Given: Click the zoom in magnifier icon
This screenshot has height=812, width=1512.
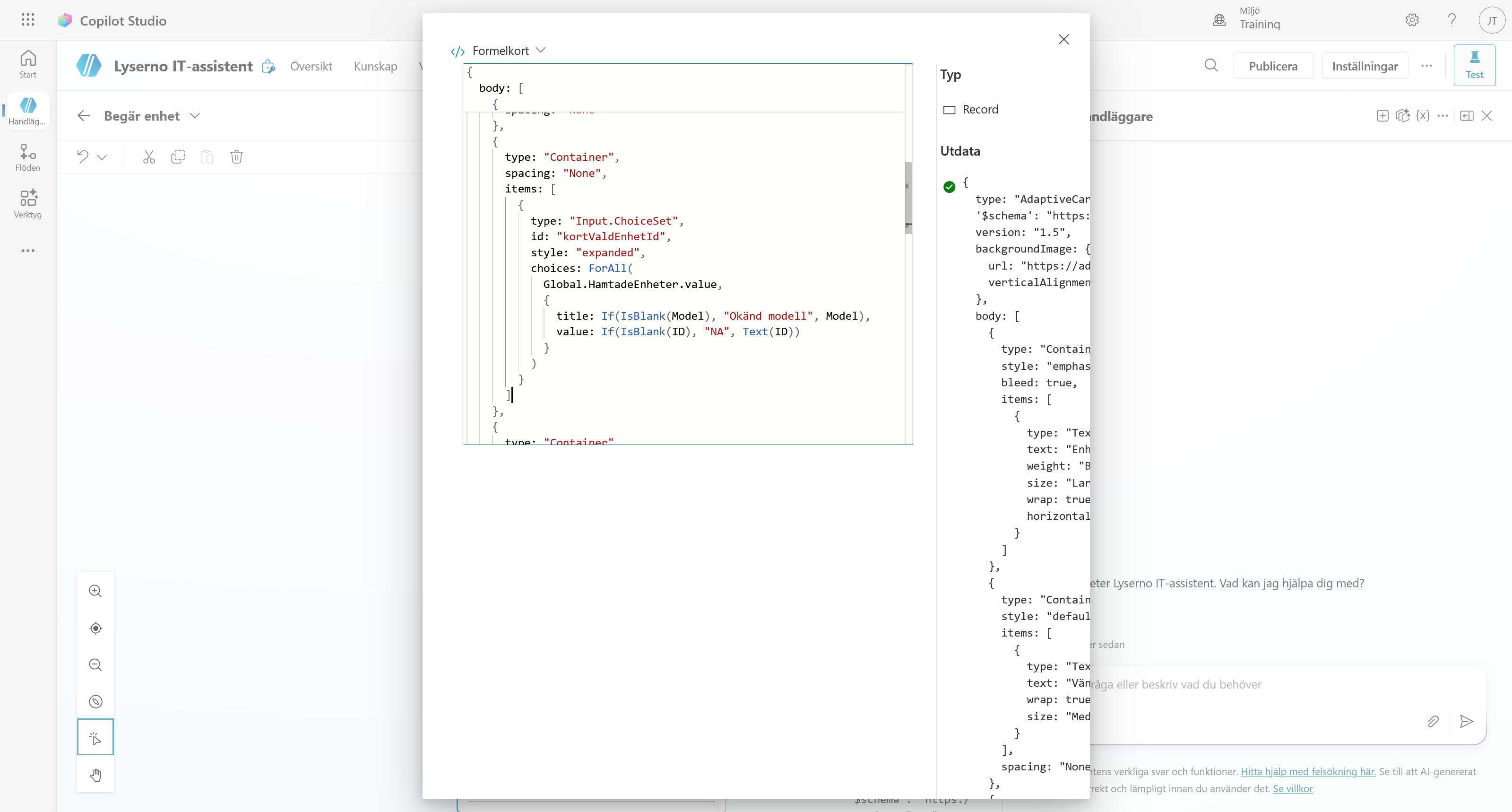Looking at the screenshot, I should pyautogui.click(x=95, y=591).
